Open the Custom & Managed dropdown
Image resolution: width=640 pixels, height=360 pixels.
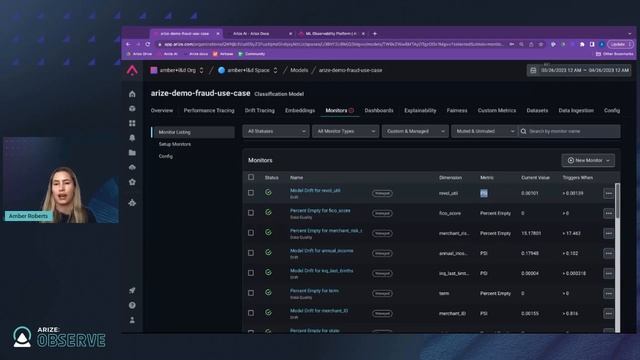tap(415, 131)
